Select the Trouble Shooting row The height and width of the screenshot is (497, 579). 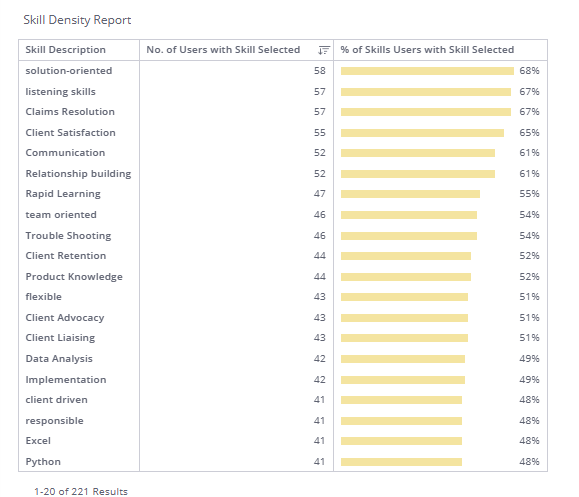[283, 236]
